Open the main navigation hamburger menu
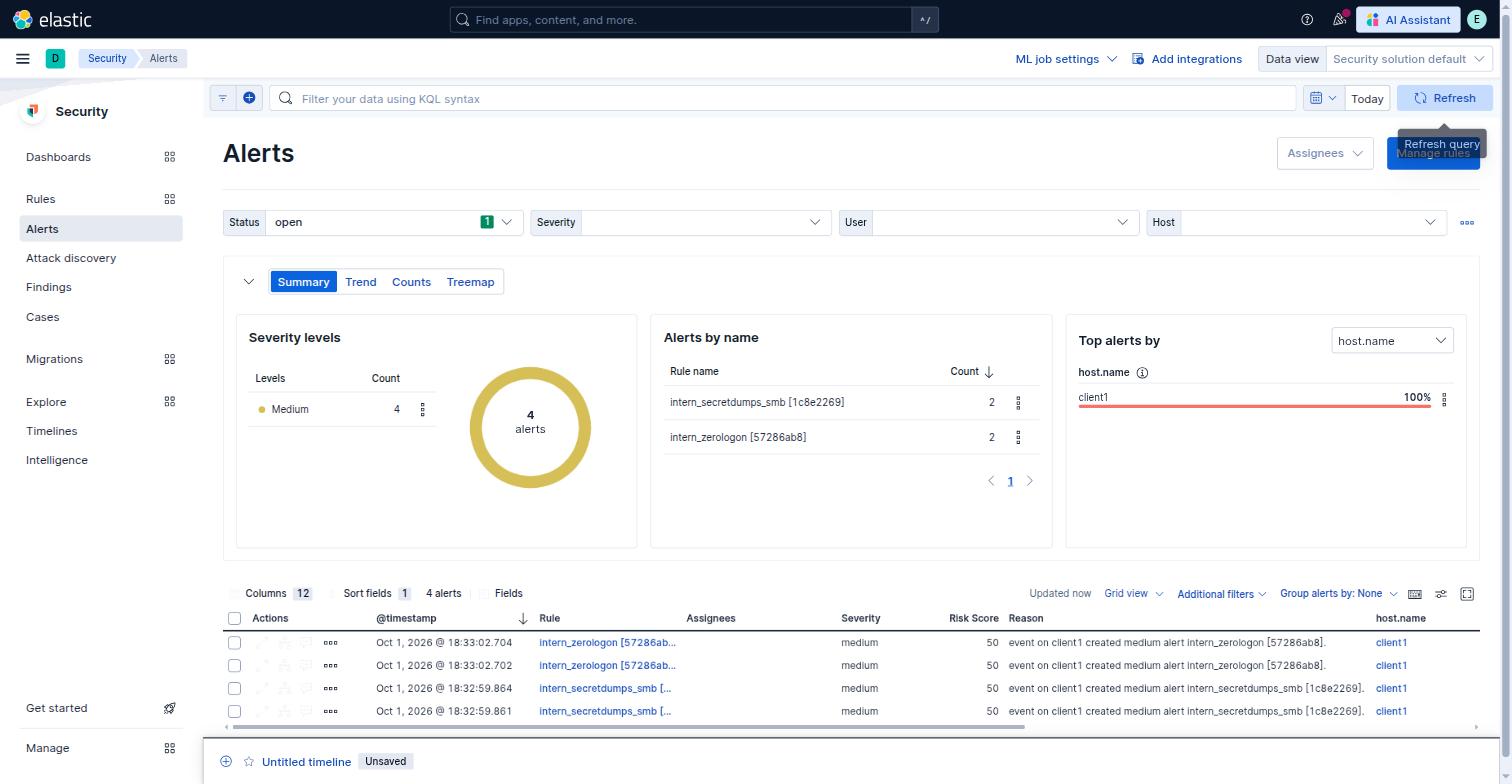 (23, 59)
